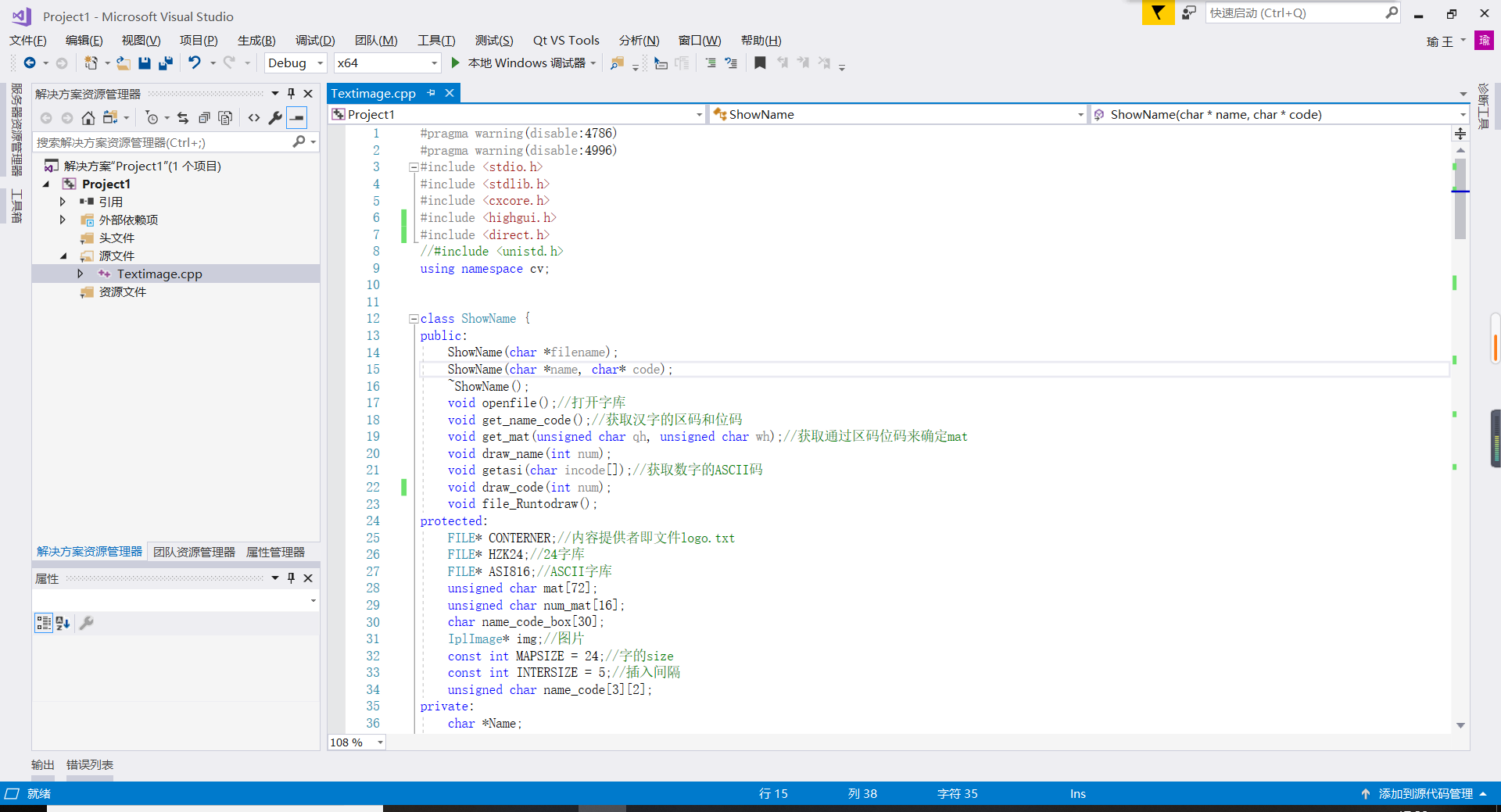
Task: Click the split editor handle above the scrollbar
Action: [x=1460, y=134]
